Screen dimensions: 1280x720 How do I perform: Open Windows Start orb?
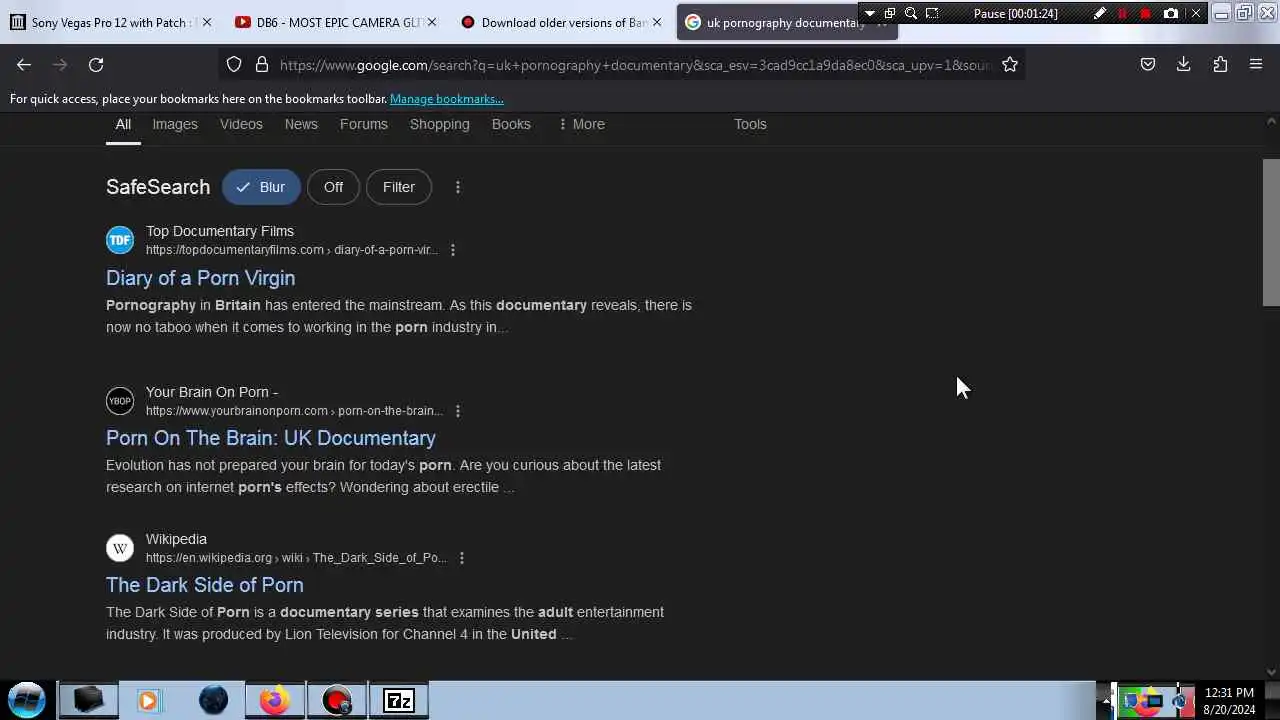point(27,700)
